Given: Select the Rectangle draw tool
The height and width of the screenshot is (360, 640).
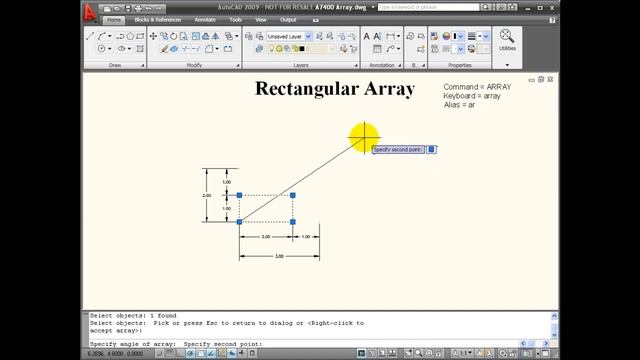Looking at the screenshot, I should pos(140,36).
